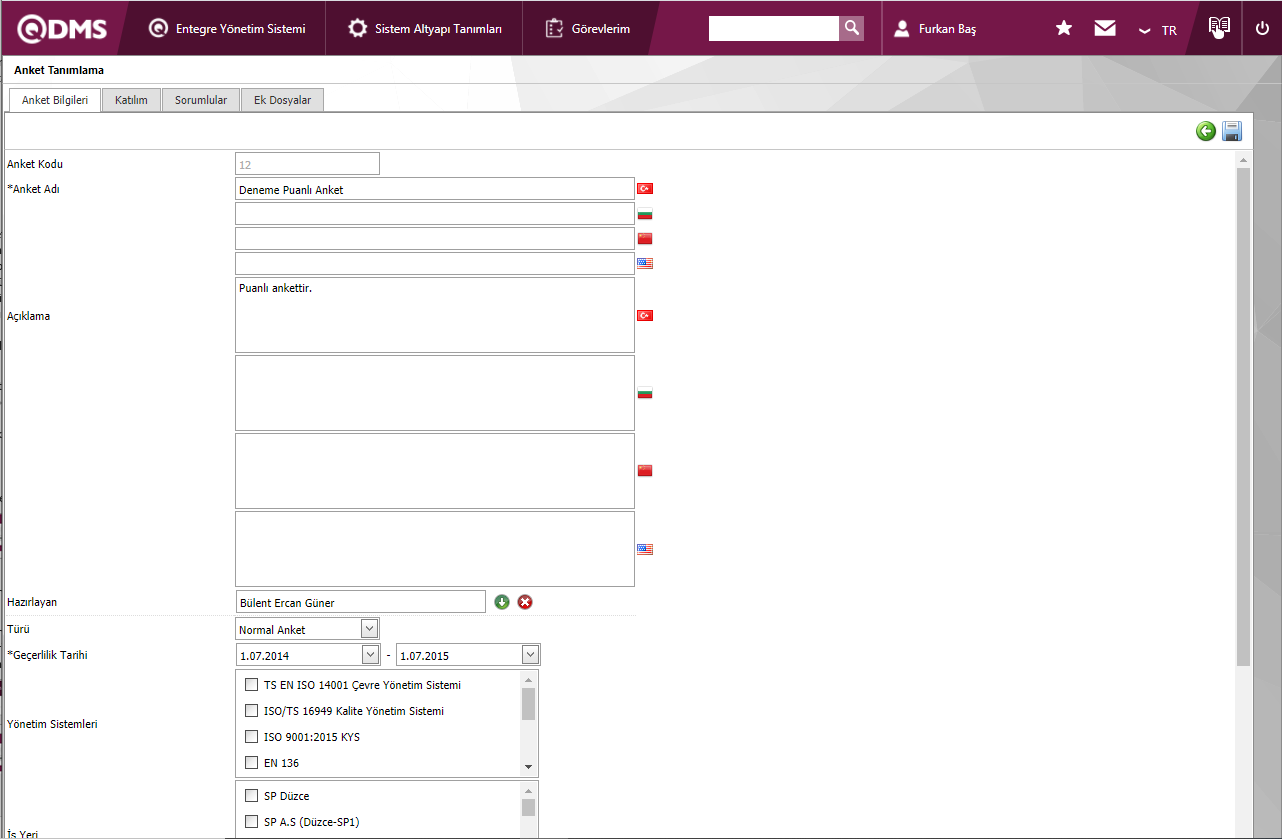Open the Görevlerim menu
Viewport: 1282px width, 839px height.
tap(588, 29)
